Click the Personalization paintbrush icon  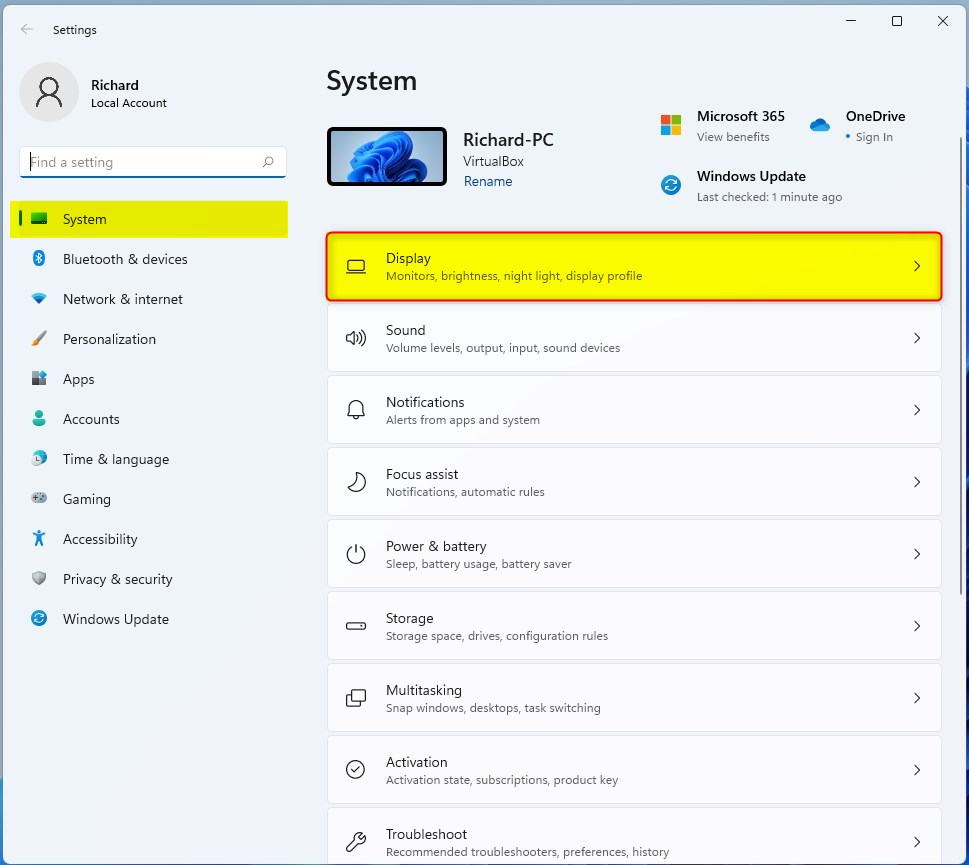click(x=39, y=339)
